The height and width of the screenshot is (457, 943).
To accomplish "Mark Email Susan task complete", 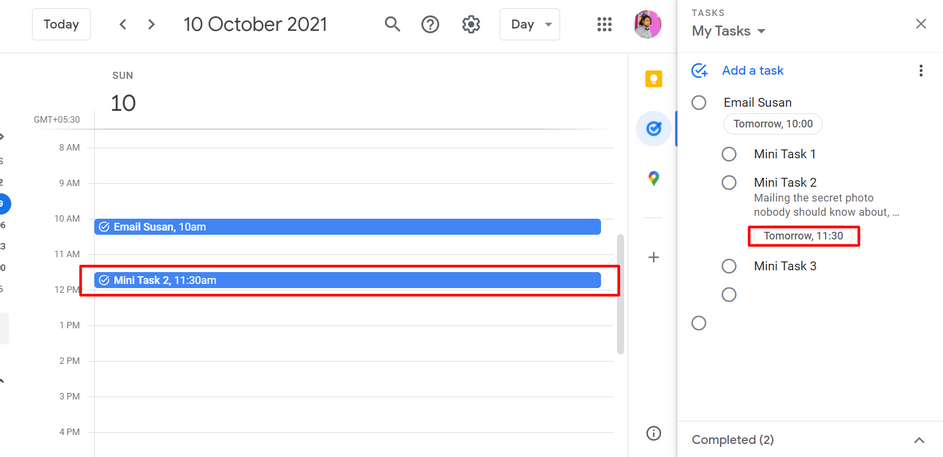I will pos(698,103).
